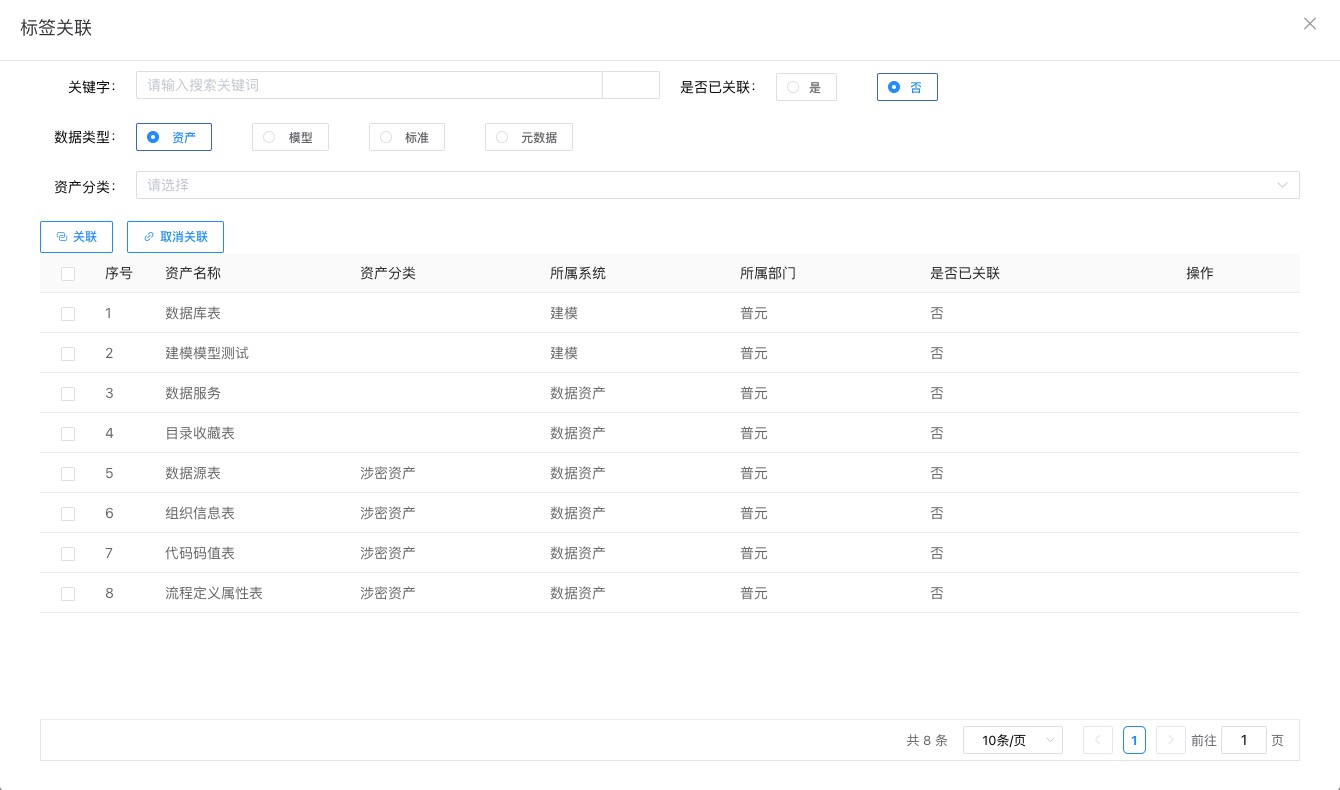Go to next page arrow
The width and height of the screenshot is (1340, 790).
coord(1171,740)
